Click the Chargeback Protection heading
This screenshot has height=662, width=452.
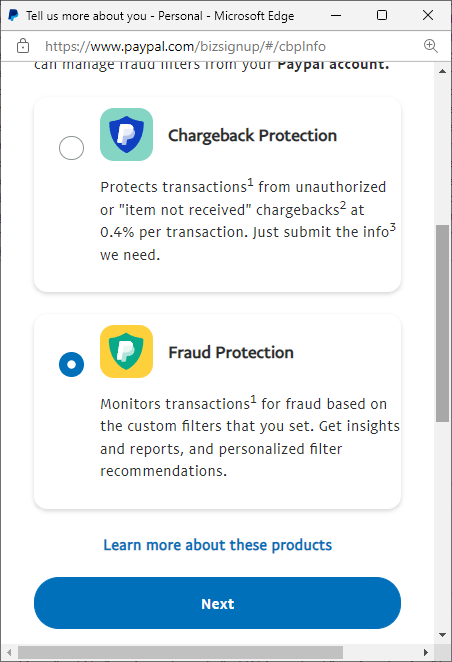tap(252, 136)
